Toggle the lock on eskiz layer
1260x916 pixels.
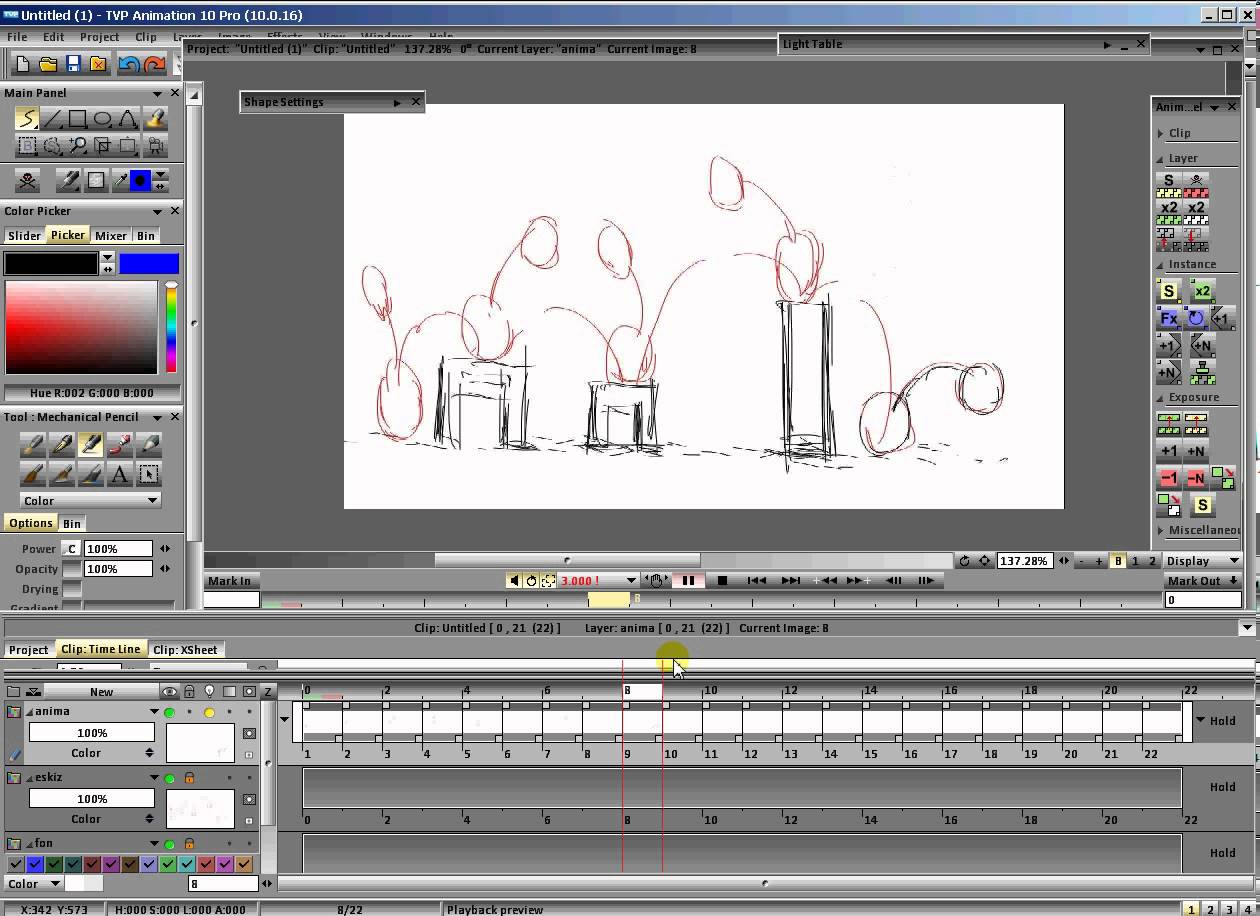(x=189, y=778)
